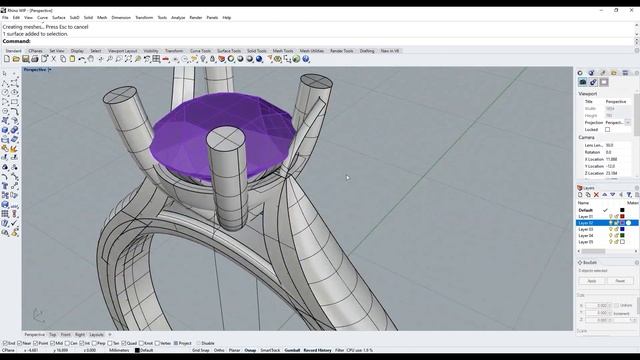
Task: Select Layer 05 row in layers list
Action: 607,242
